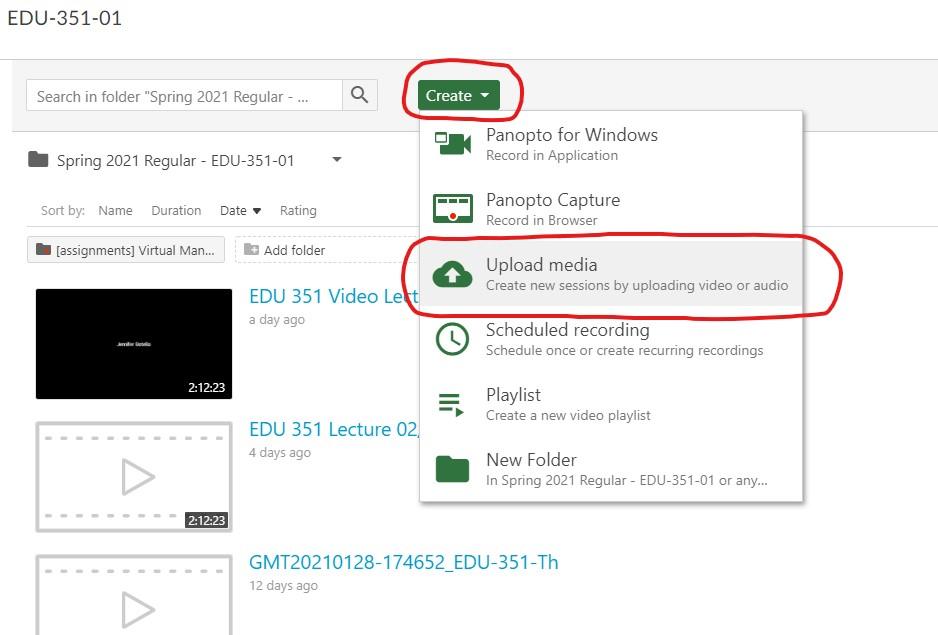Screen dimensions: 938x635
Task: Toggle the Date sort direction arrow
Action: [257, 211]
